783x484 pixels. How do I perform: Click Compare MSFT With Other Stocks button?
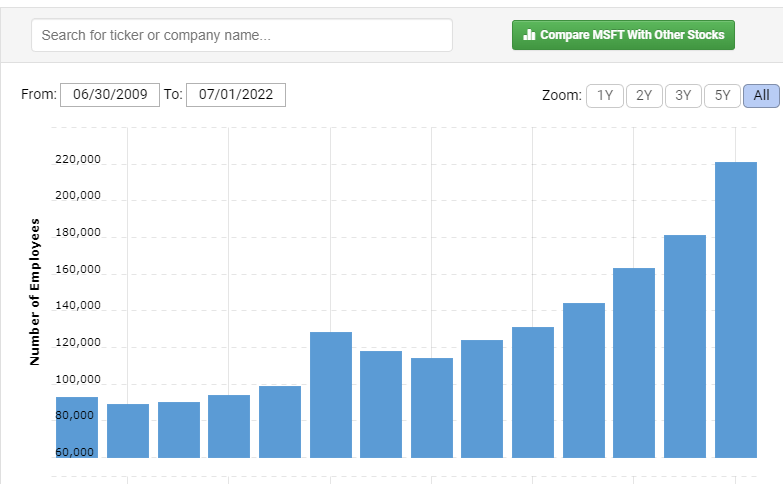pos(623,35)
